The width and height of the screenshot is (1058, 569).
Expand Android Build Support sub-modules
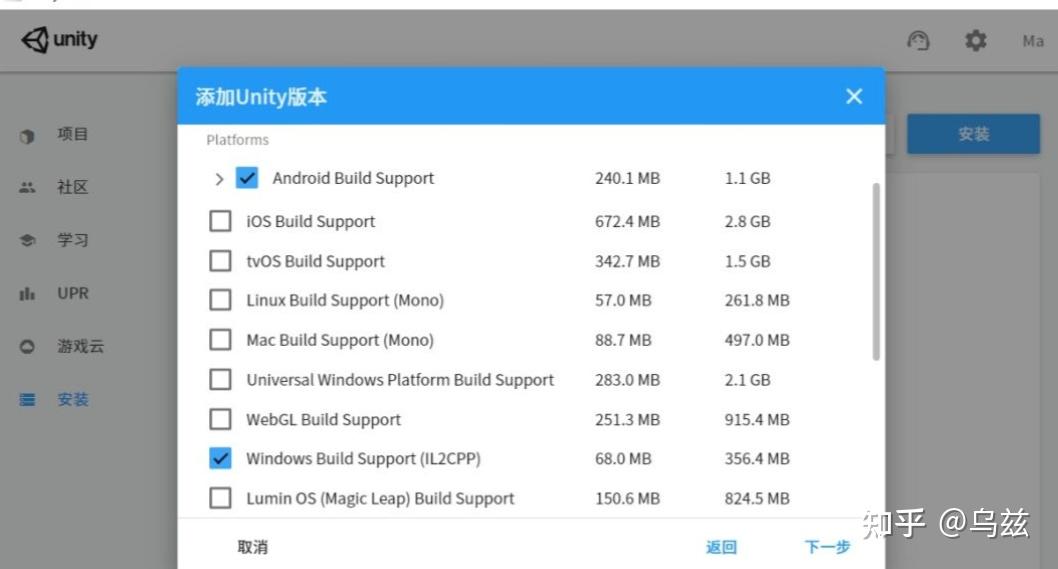tap(219, 179)
